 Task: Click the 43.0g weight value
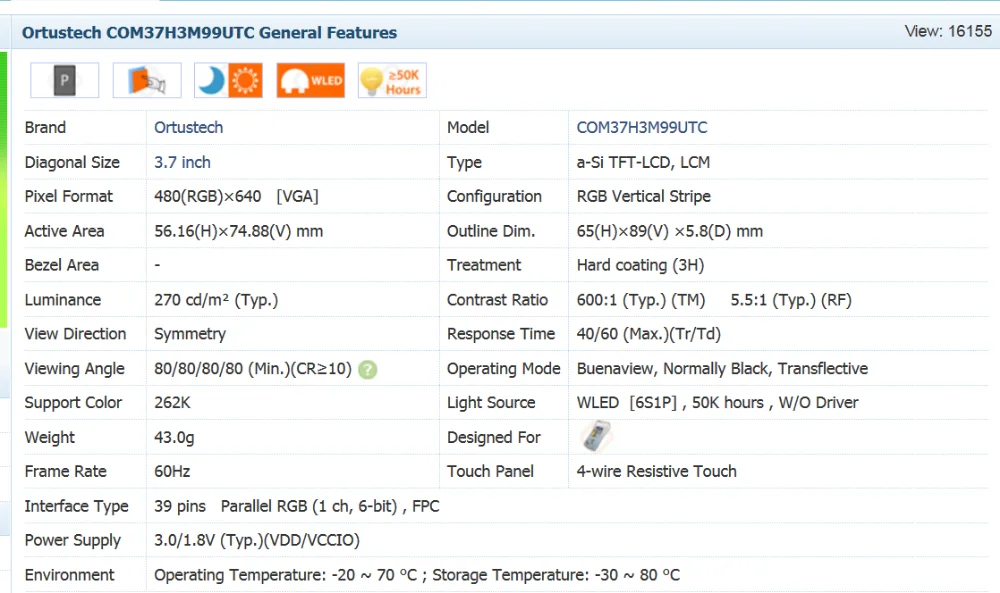(x=174, y=437)
